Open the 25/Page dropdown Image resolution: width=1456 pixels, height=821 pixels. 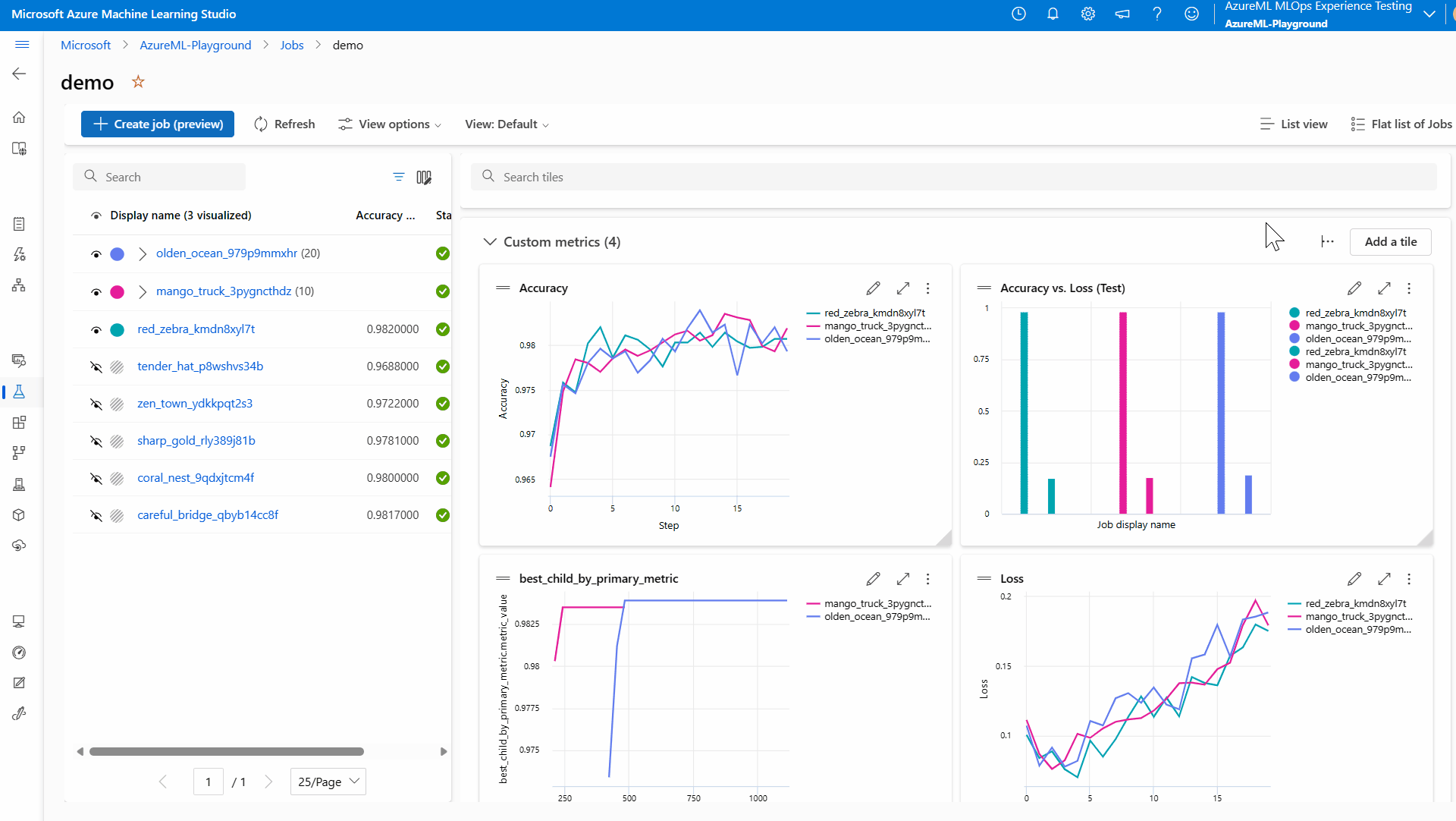click(x=328, y=782)
